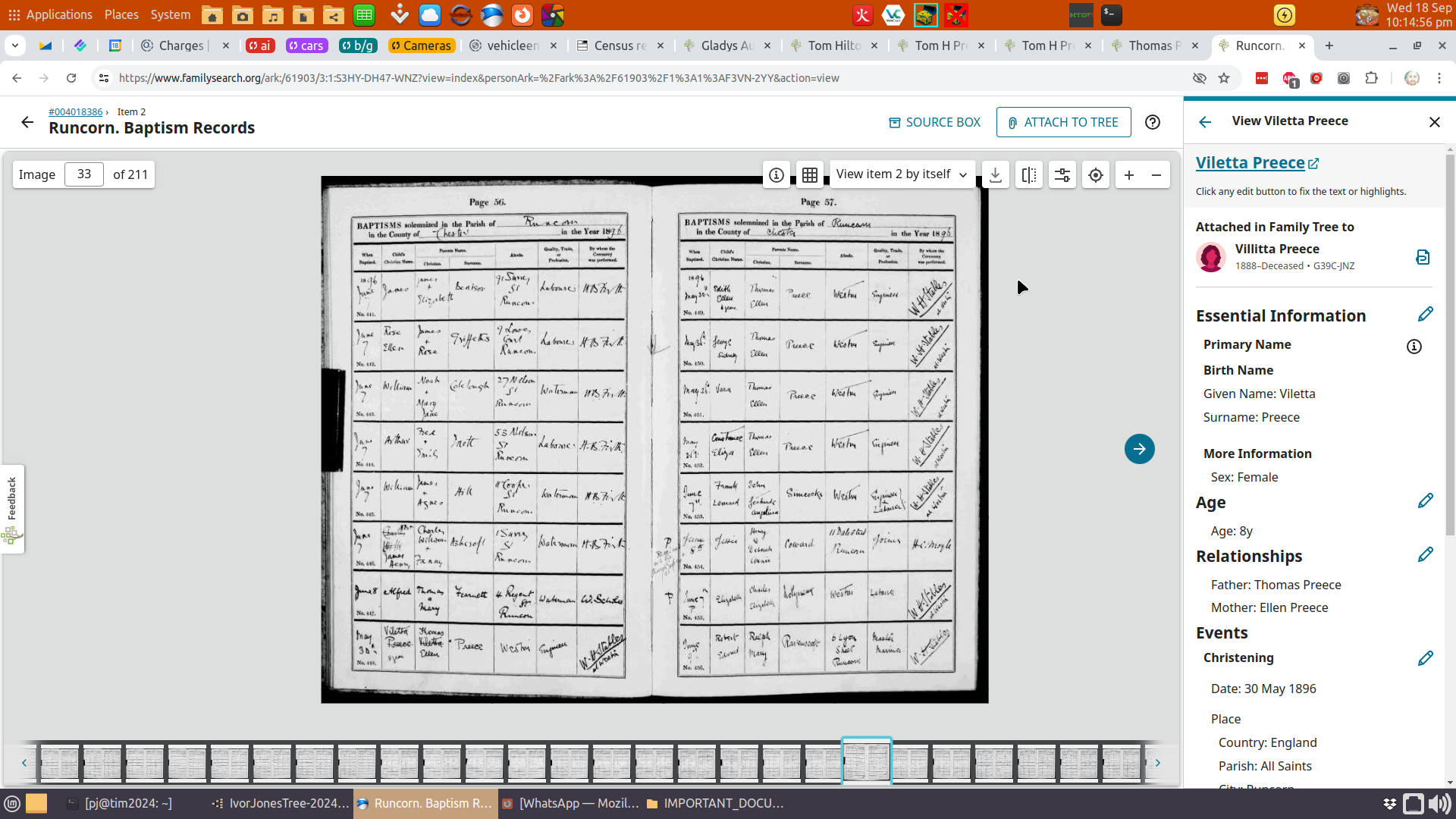Click the image download icon
The width and height of the screenshot is (1456, 819).
995,175
